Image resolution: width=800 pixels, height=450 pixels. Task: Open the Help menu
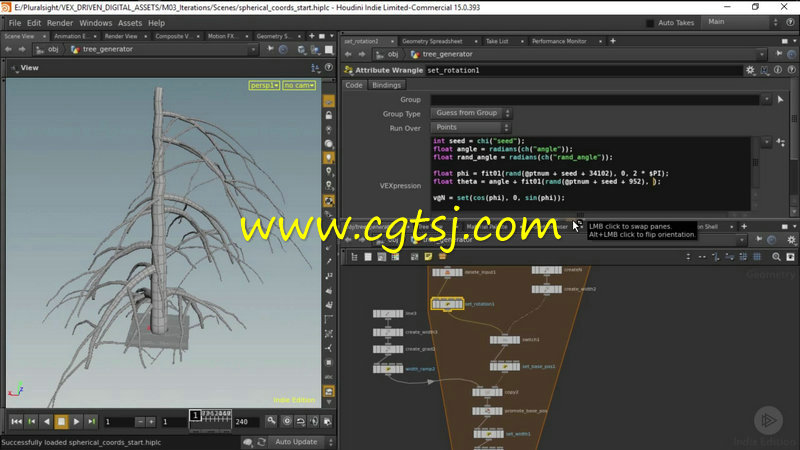156,23
